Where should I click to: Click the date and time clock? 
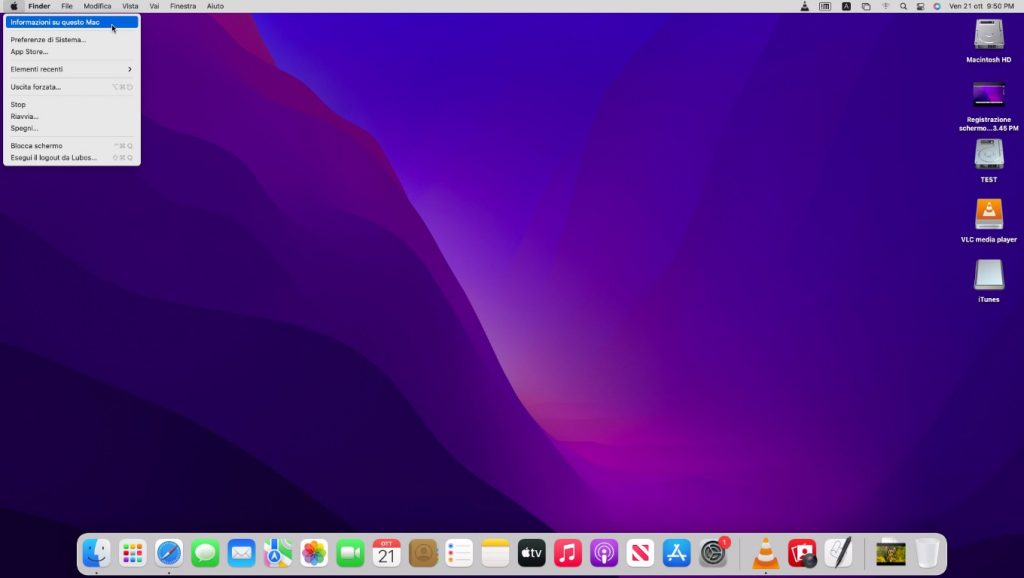(x=981, y=6)
